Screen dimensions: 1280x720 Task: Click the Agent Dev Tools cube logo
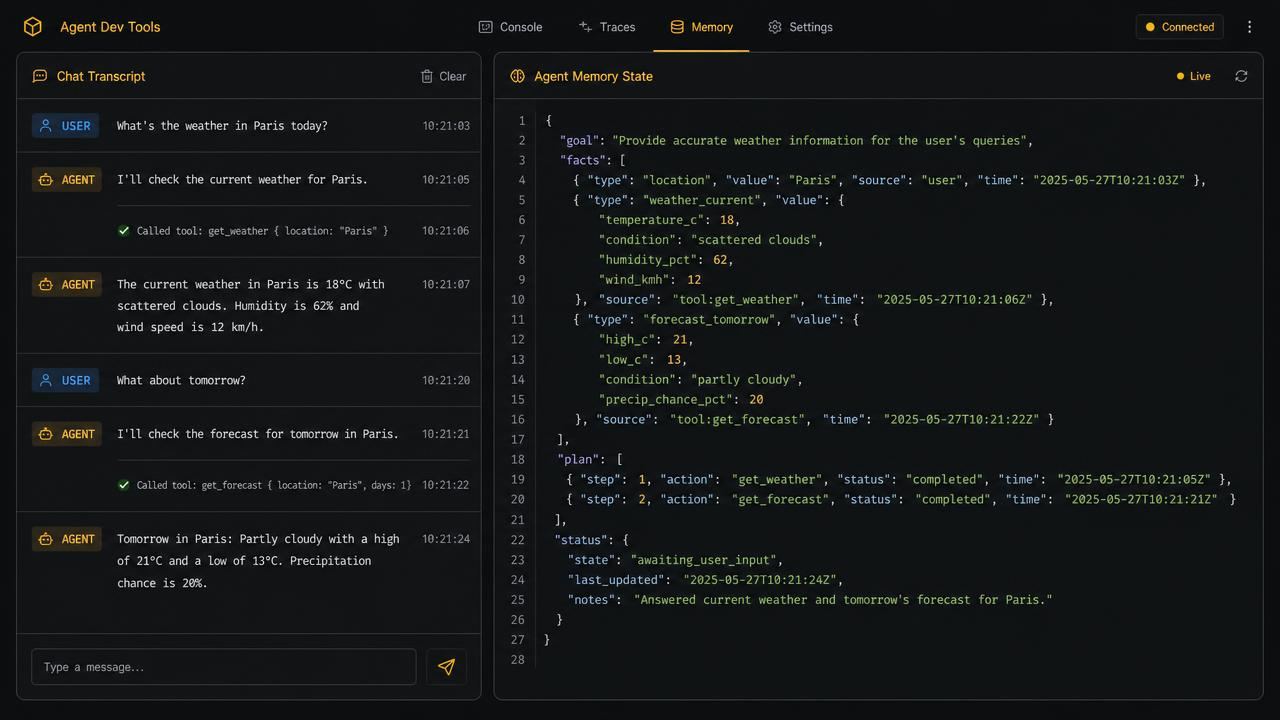click(33, 27)
